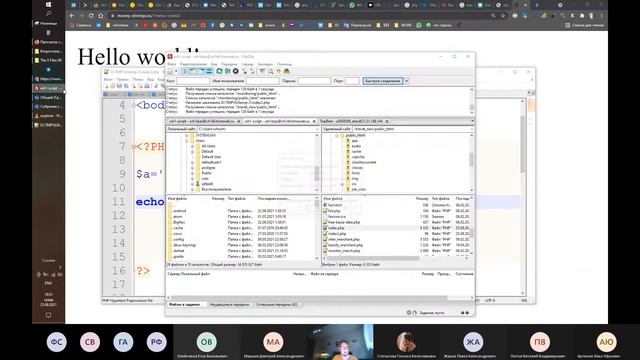Screen dimensions: 640x360
Task: Open the Файл menu in FileZilla
Action: [172, 64]
